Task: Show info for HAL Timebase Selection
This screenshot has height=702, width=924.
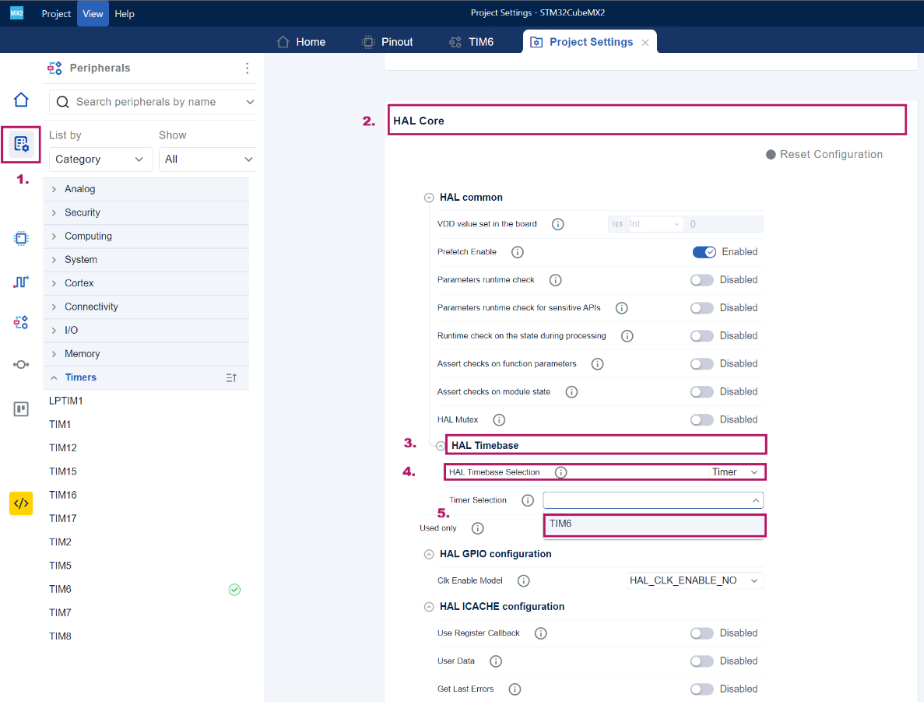Action: [x=561, y=472]
